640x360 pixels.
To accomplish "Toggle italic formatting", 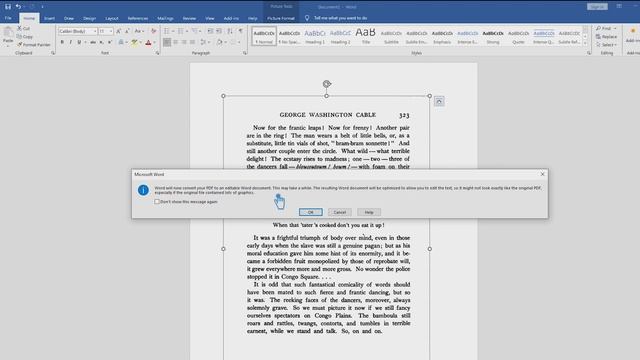I will (x=71, y=42).
